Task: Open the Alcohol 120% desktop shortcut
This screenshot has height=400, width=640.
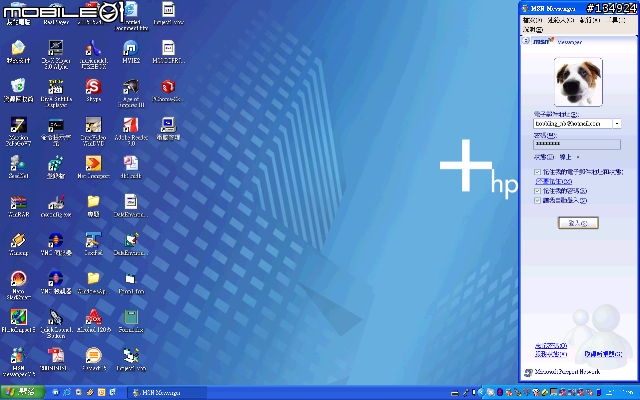Action: (93, 321)
